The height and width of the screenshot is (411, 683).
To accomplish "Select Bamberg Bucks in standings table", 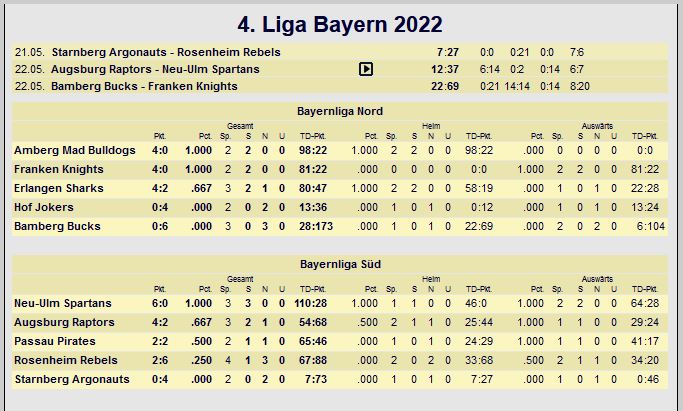I will click(57, 226).
